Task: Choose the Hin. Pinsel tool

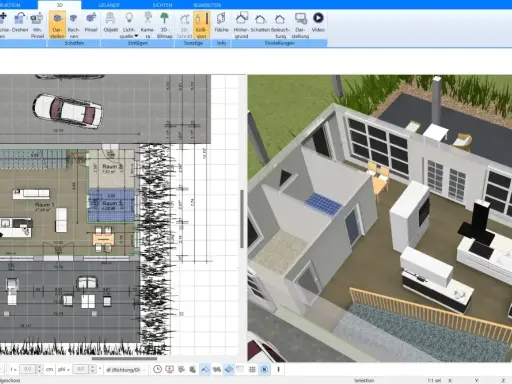Action: point(37,25)
